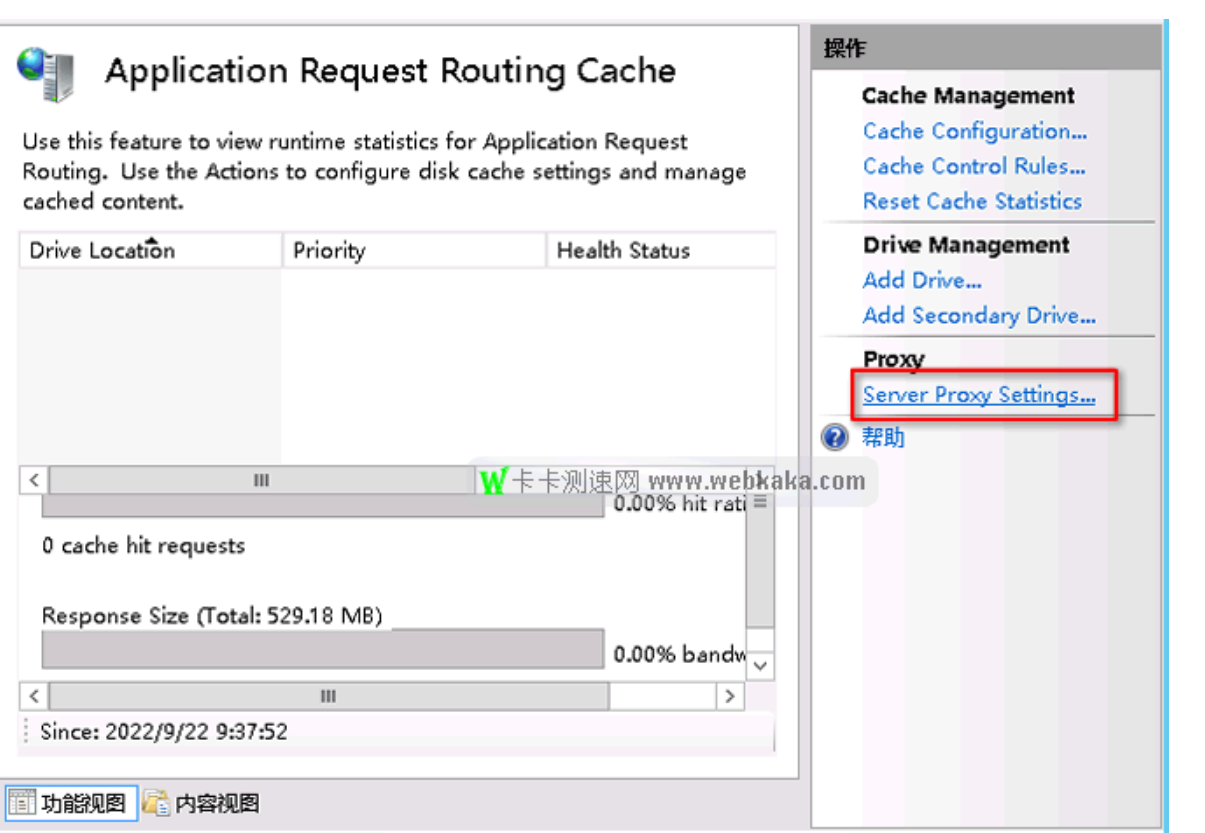Select the Add Secondary Drive action
Image resolution: width=1205 pixels, height=833 pixels.
point(978,315)
